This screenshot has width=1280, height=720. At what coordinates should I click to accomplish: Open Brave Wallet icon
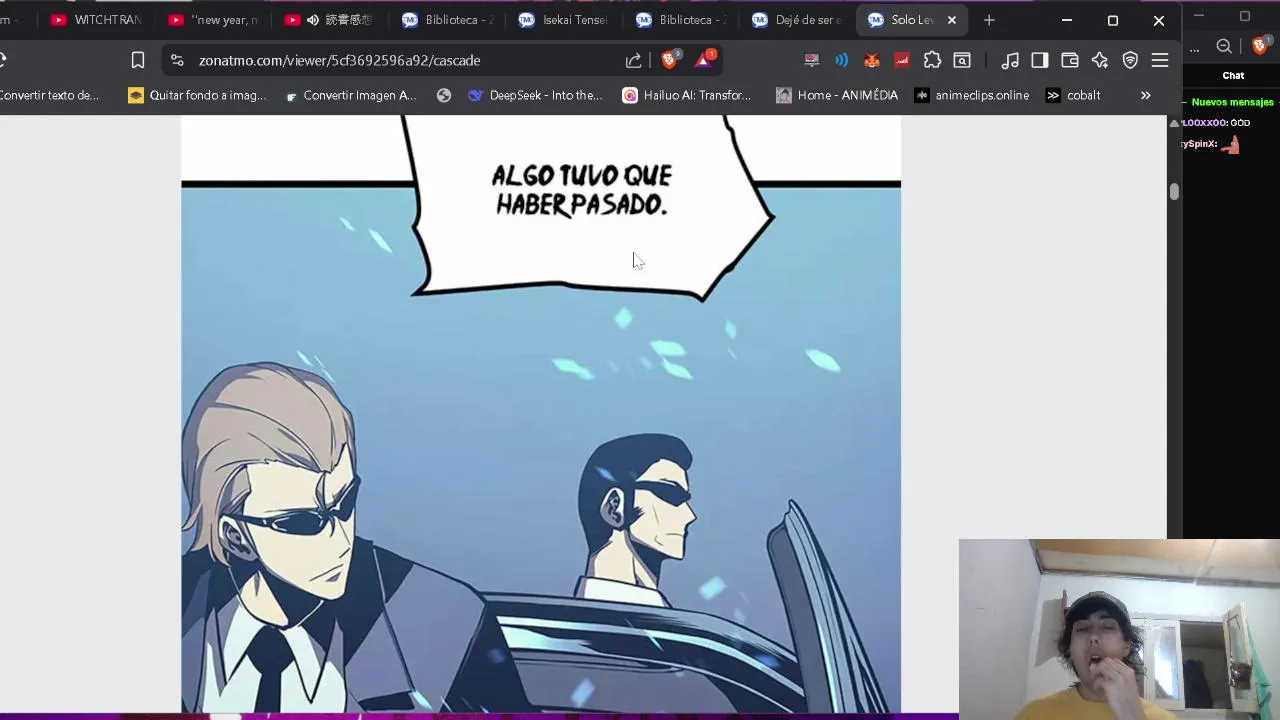pyautogui.click(x=1070, y=60)
